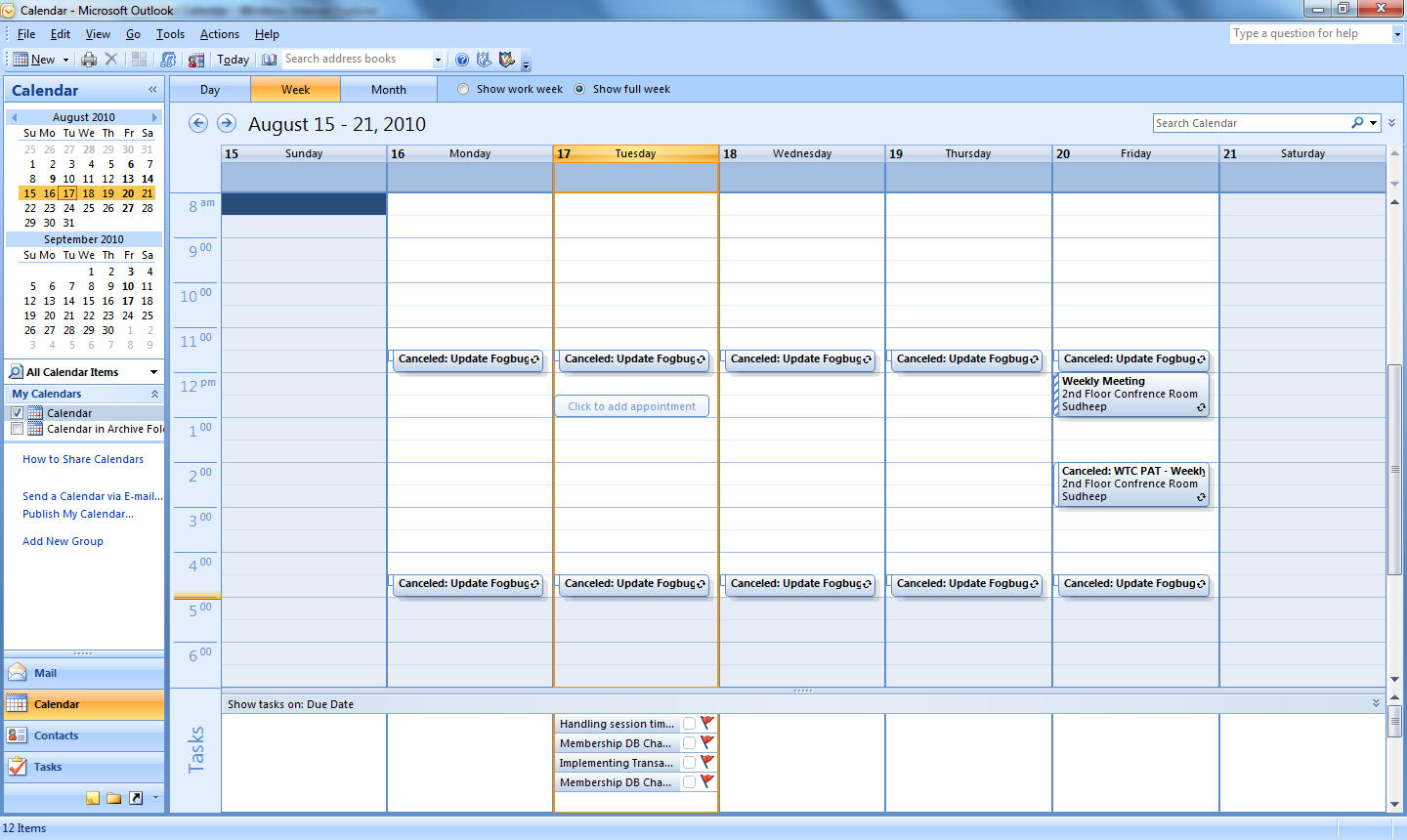1407x840 pixels.
Task: Open the New button dropdown arrow
Action: 65,60
